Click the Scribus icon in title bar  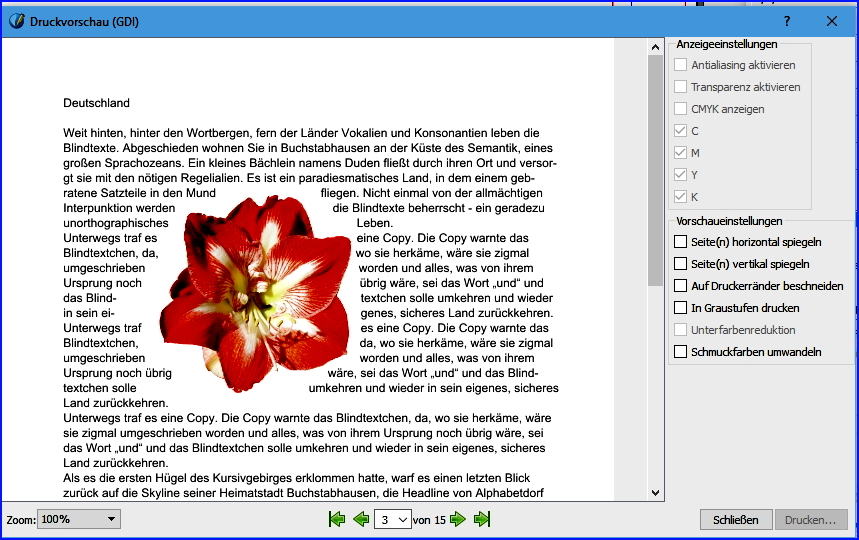pyautogui.click(x=17, y=21)
